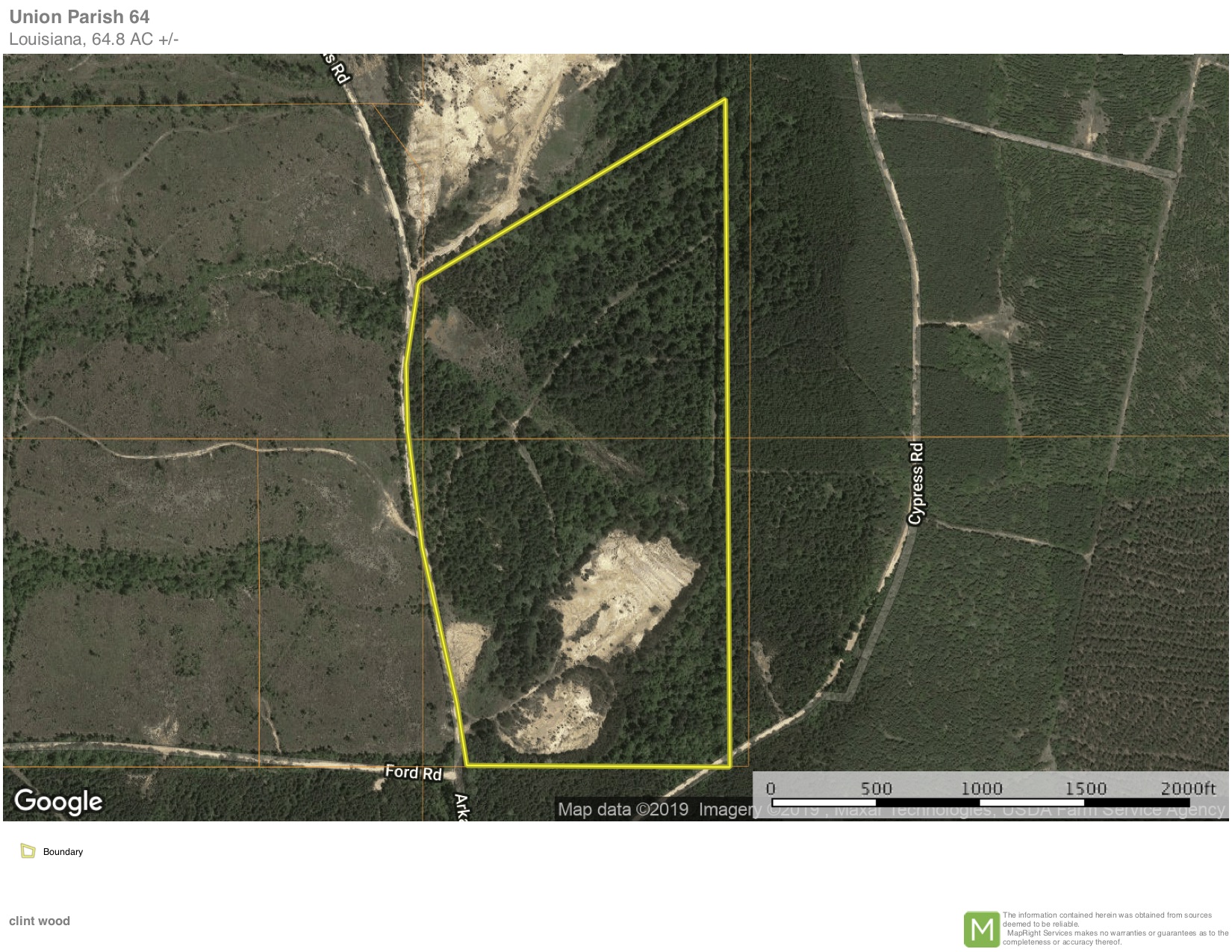
Task: Open the Map data ©2019 attribution text
Action: 623,809
